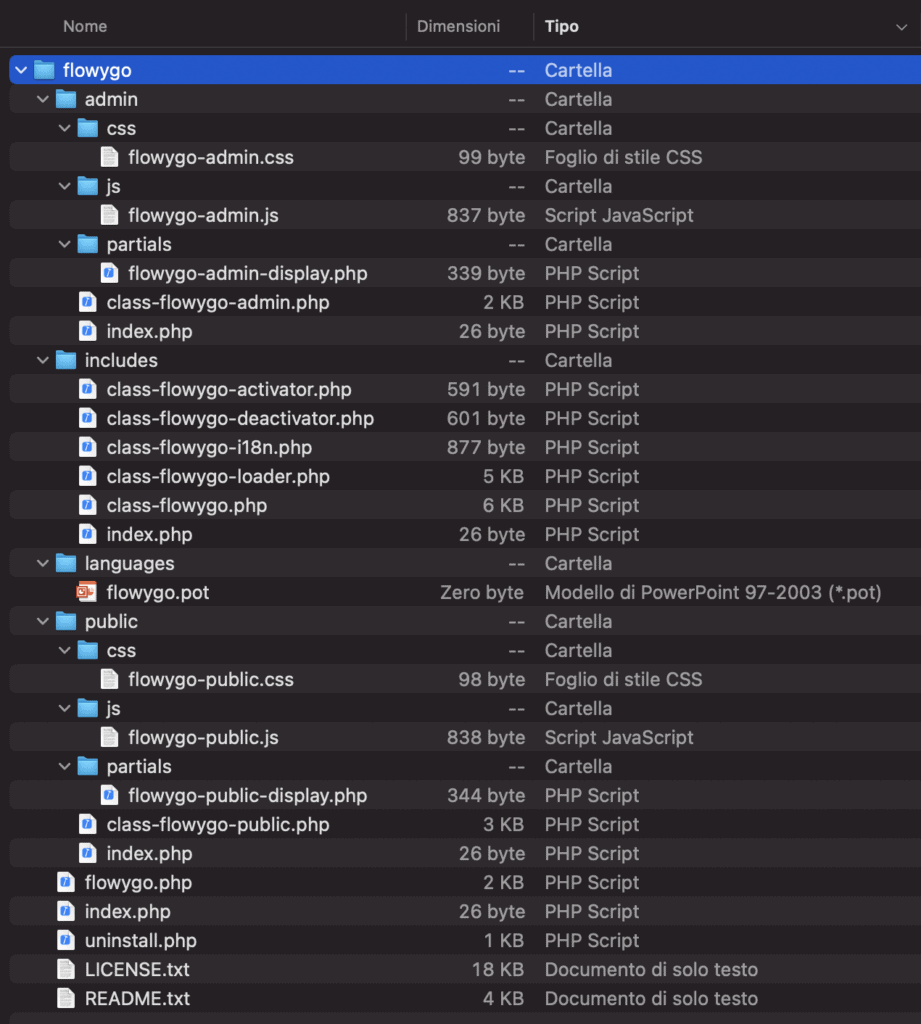Collapse the languages folder
Screen dimensions: 921x1024
[x=40, y=563]
